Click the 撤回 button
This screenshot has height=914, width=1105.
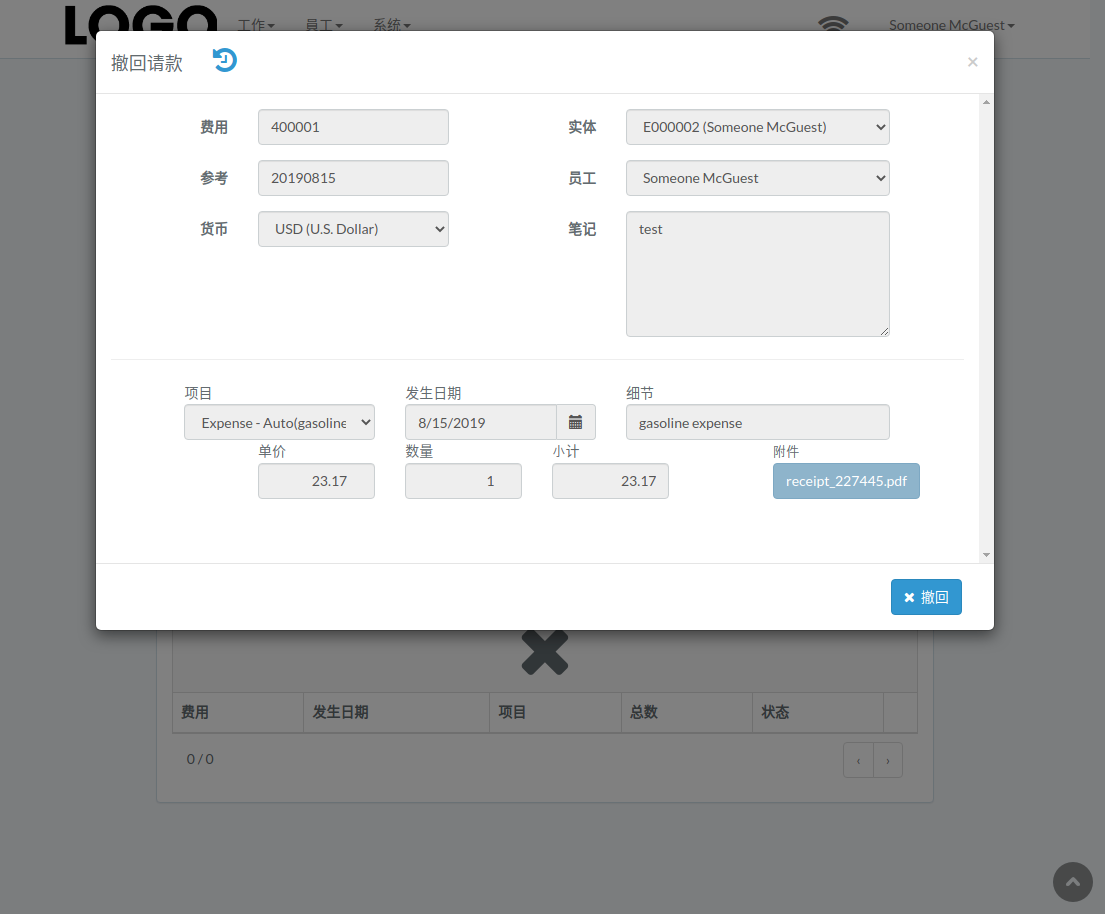click(x=926, y=597)
